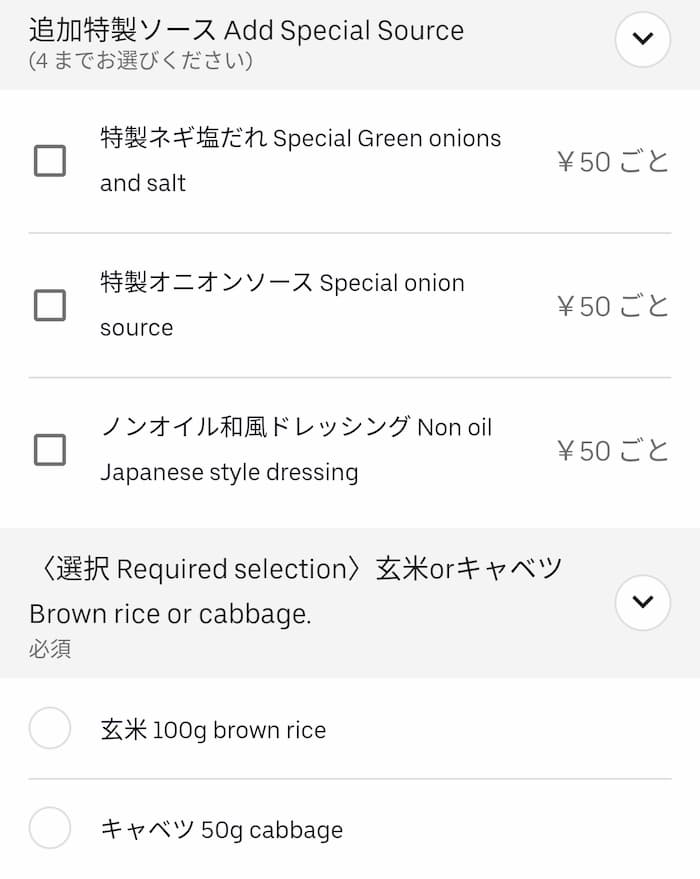The height and width of the screenshot is (879, 700).
Task: Tap the キャベツ 50g cabbage label
Action: pyautogui.click(x=221, y=830)
